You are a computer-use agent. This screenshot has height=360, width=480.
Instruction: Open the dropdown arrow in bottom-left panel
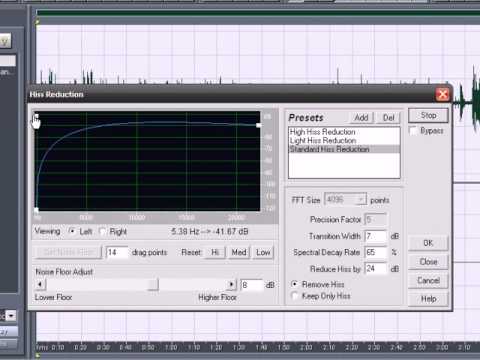[x=11, y=315]
